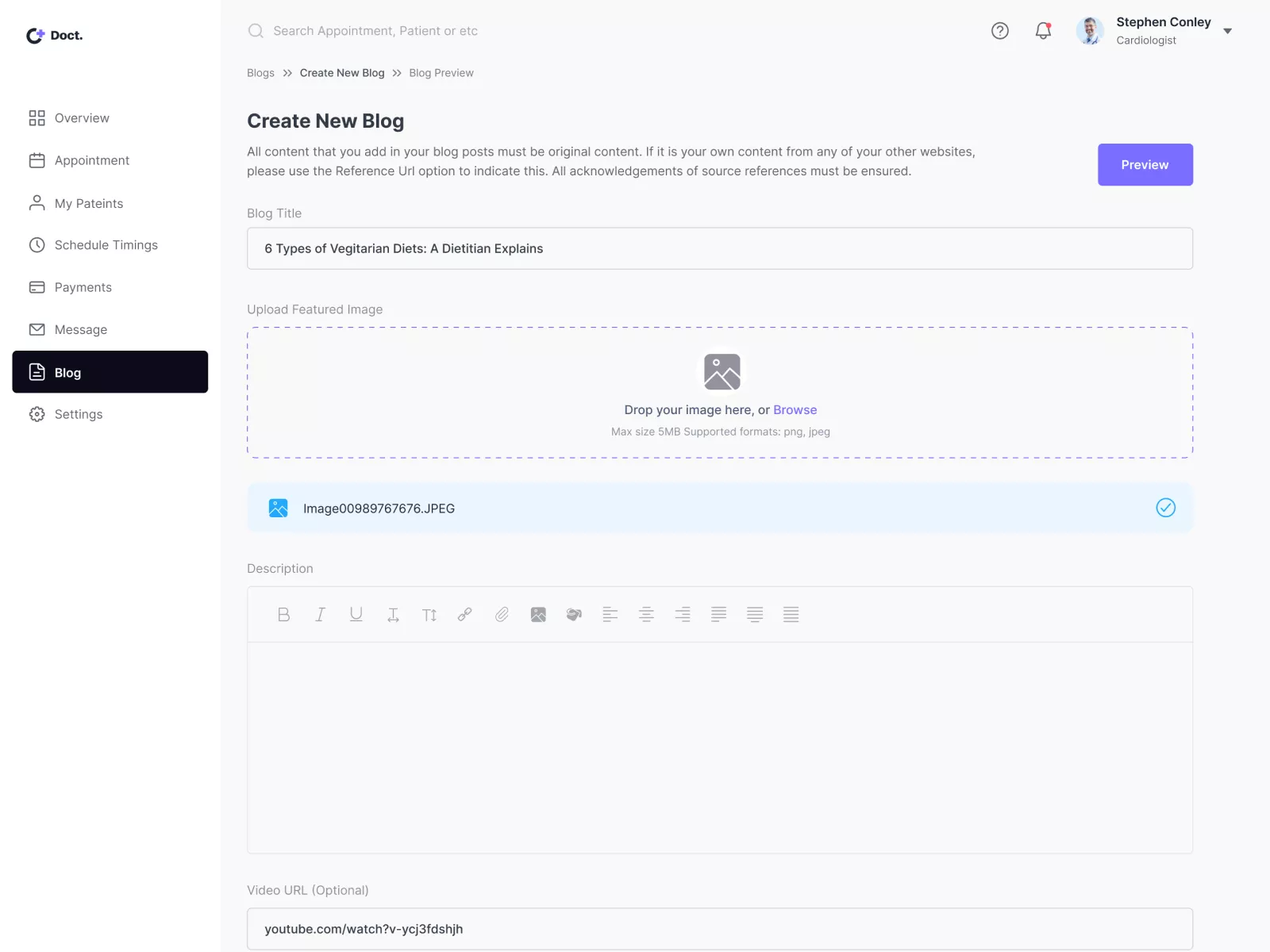Apply underline formatting in description editor

click(x=356, y=615)
